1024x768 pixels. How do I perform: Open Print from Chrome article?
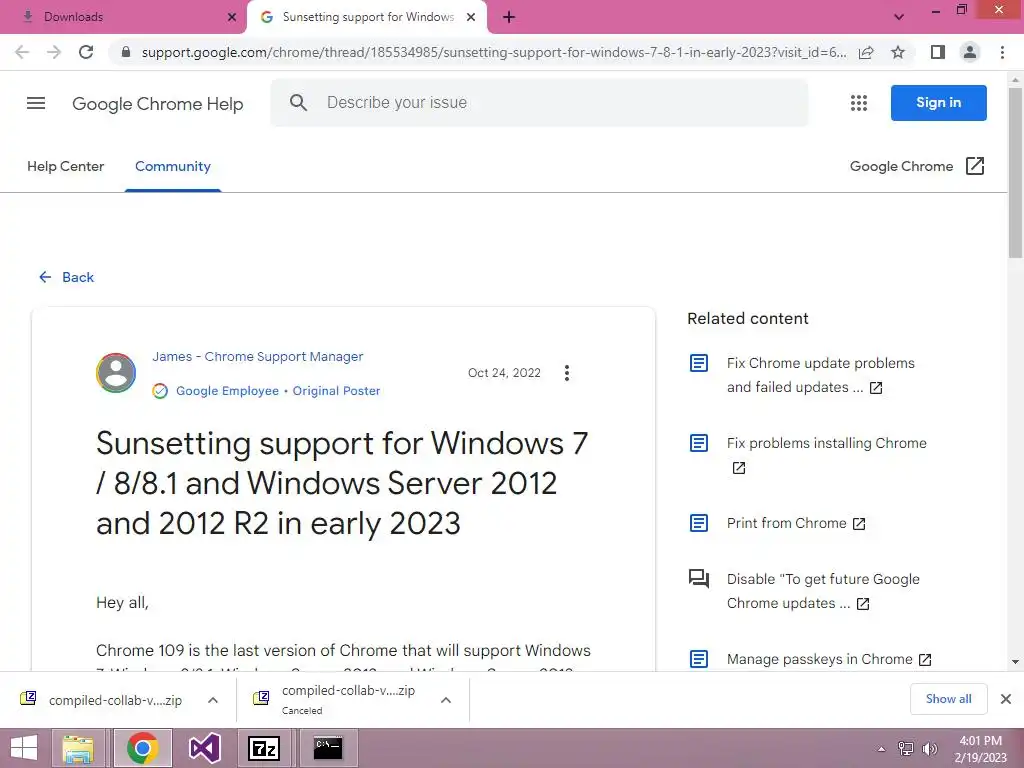click(x=796, y=523)
